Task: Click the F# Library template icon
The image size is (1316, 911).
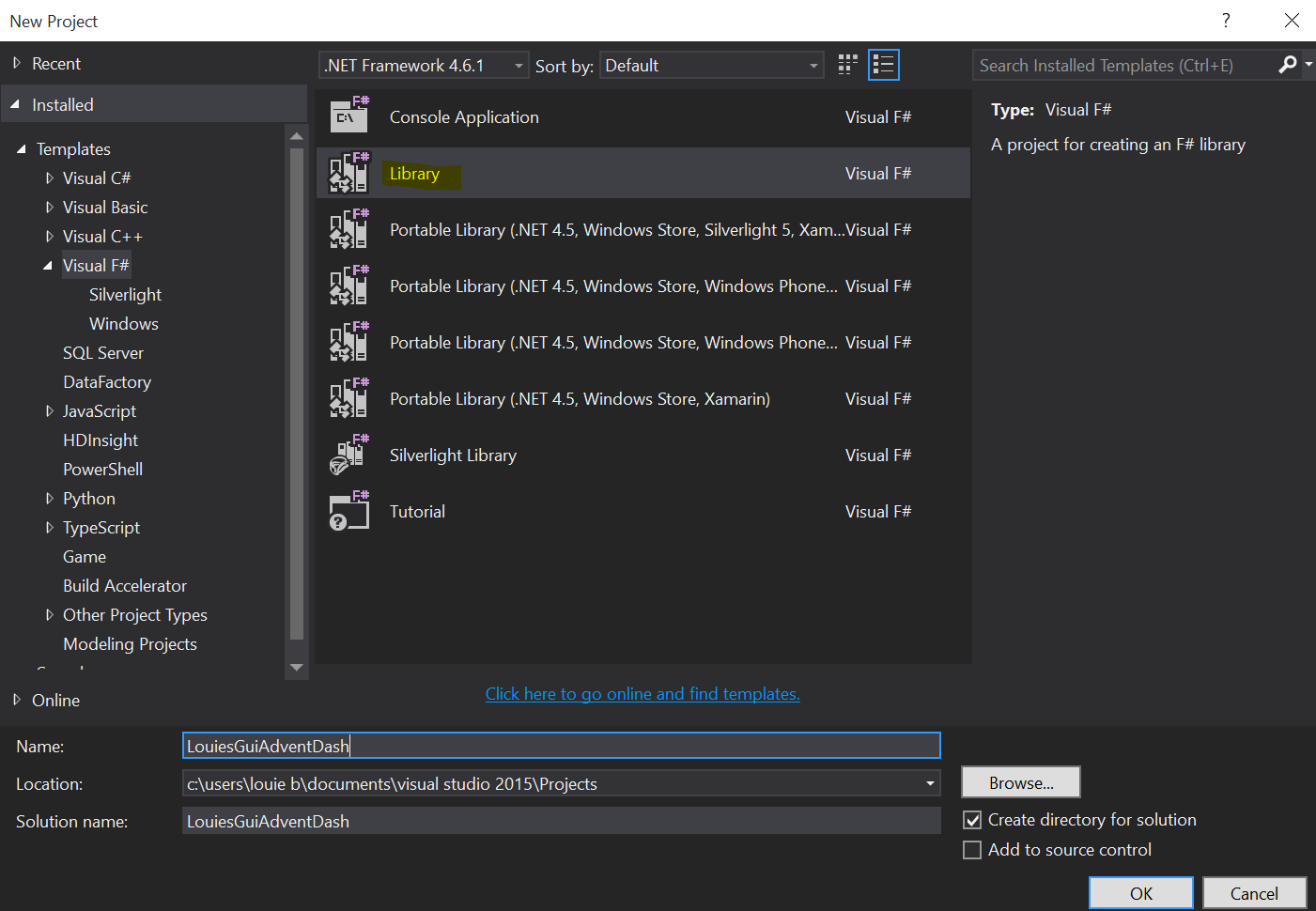Action: [x=349, y=173]
